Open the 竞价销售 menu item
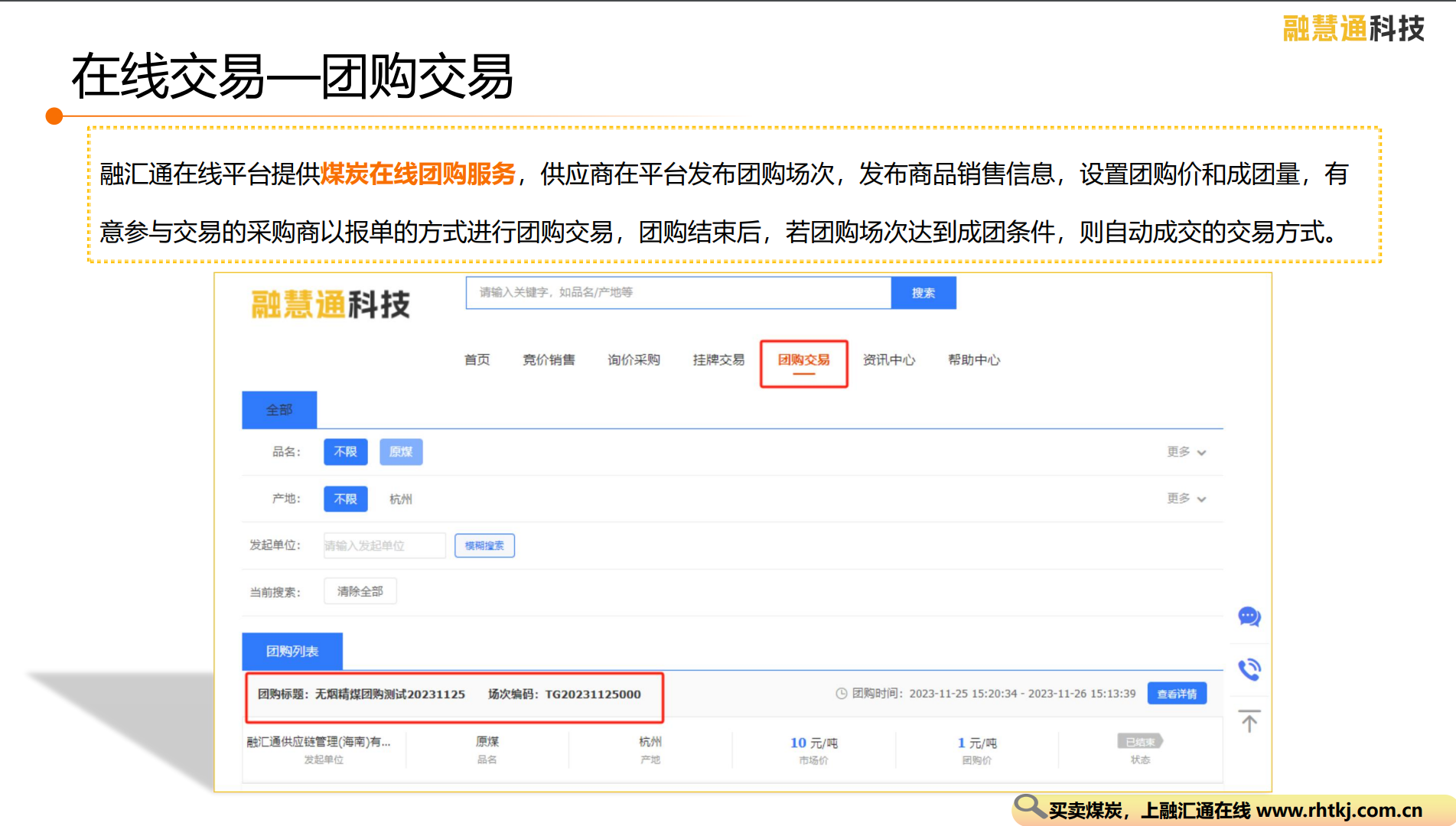 point(549,359)
